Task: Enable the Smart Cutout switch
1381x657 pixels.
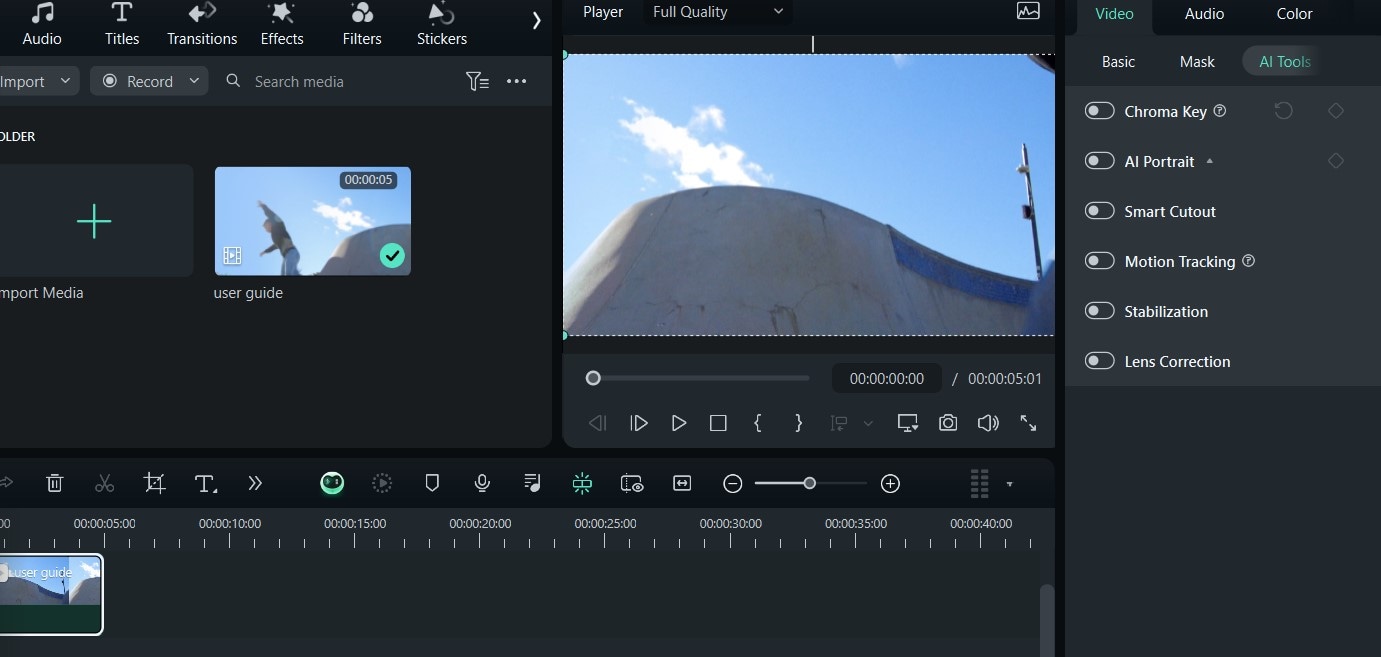Action: pyautogui.click(x=1100, y=211)
